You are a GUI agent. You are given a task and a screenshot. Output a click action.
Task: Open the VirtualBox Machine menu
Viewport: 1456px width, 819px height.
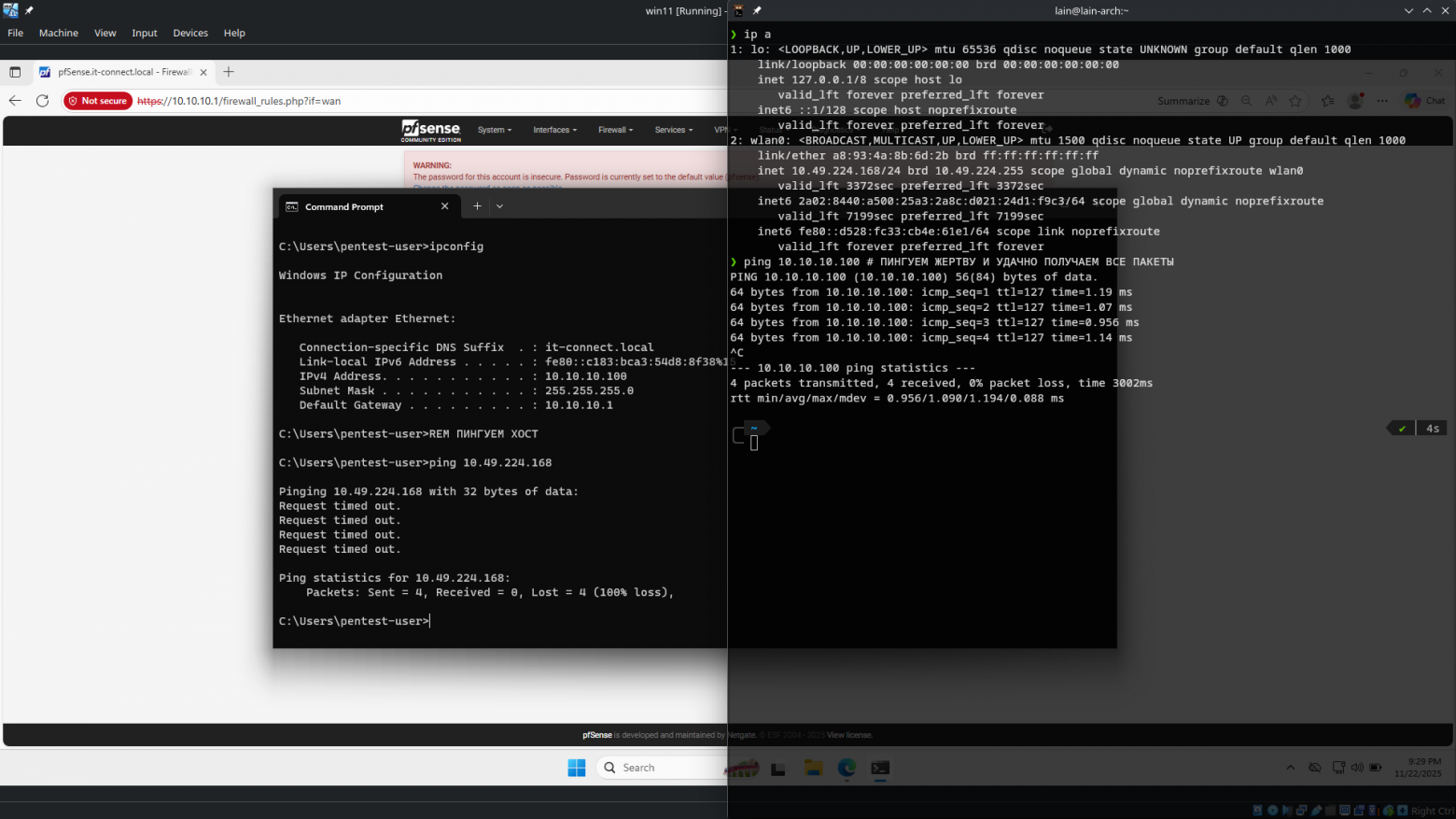(x=59, y=33)
